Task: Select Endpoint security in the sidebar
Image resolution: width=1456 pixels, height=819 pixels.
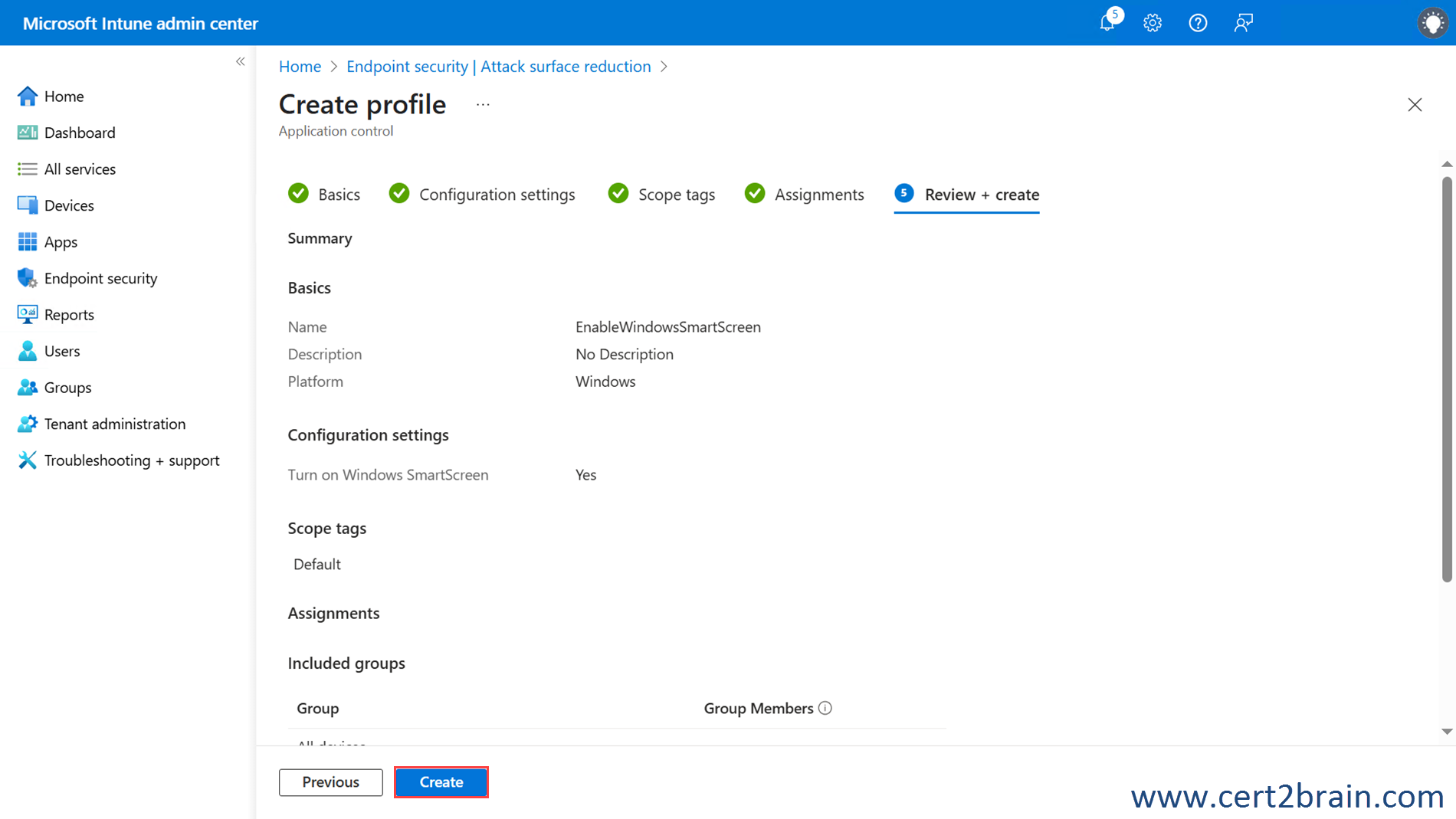Action: pyautogui.click(x=100, y=278)
